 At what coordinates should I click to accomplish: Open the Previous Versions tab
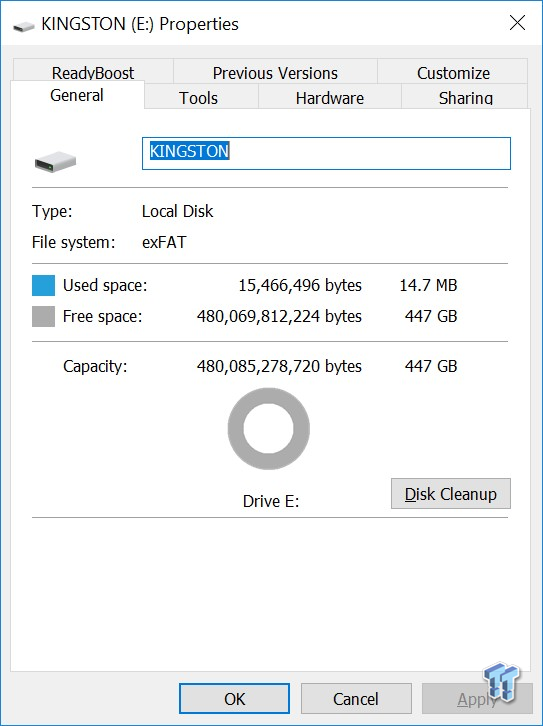tap(275, 72)
